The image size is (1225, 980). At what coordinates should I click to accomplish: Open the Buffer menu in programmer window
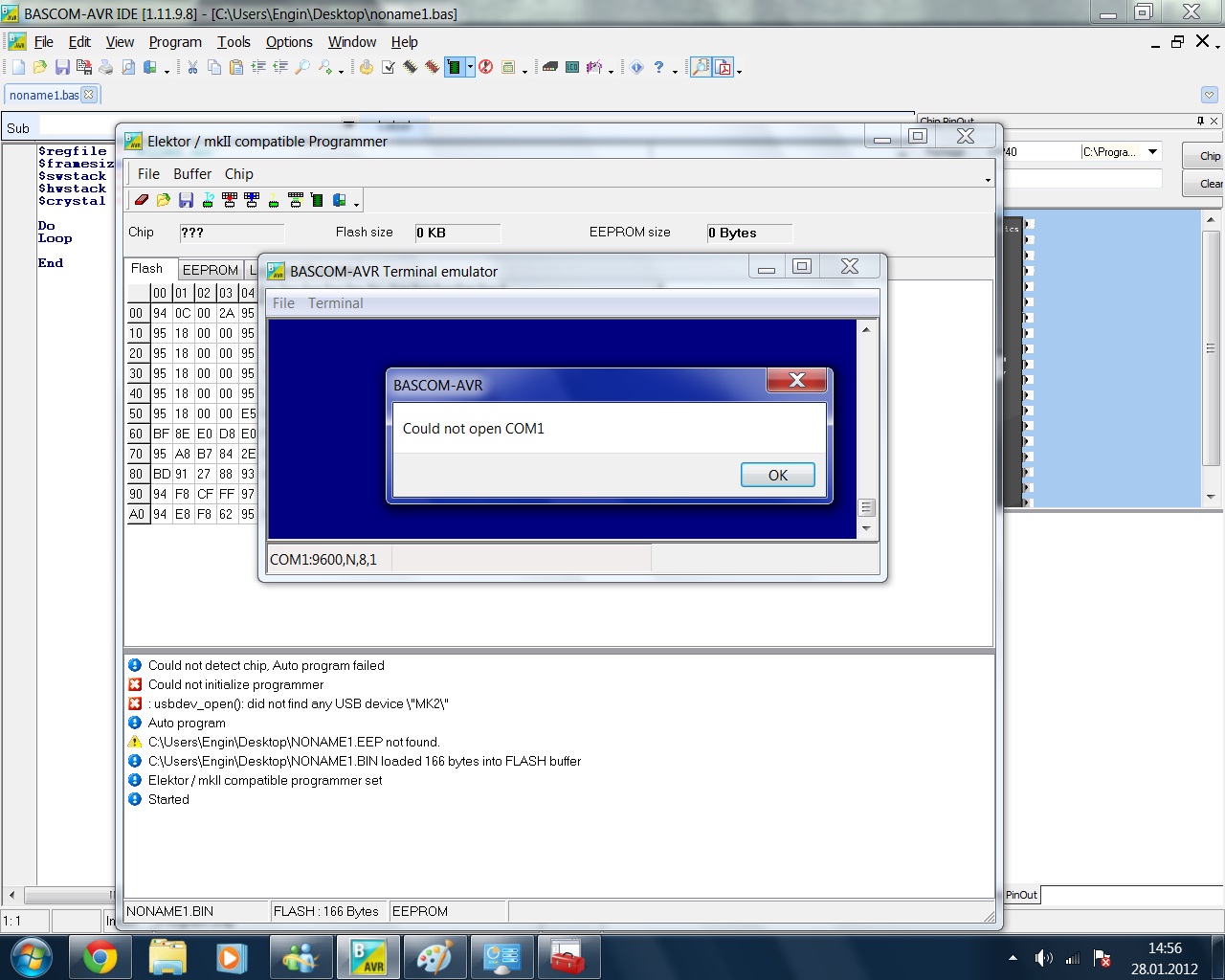tap(192, 174)
